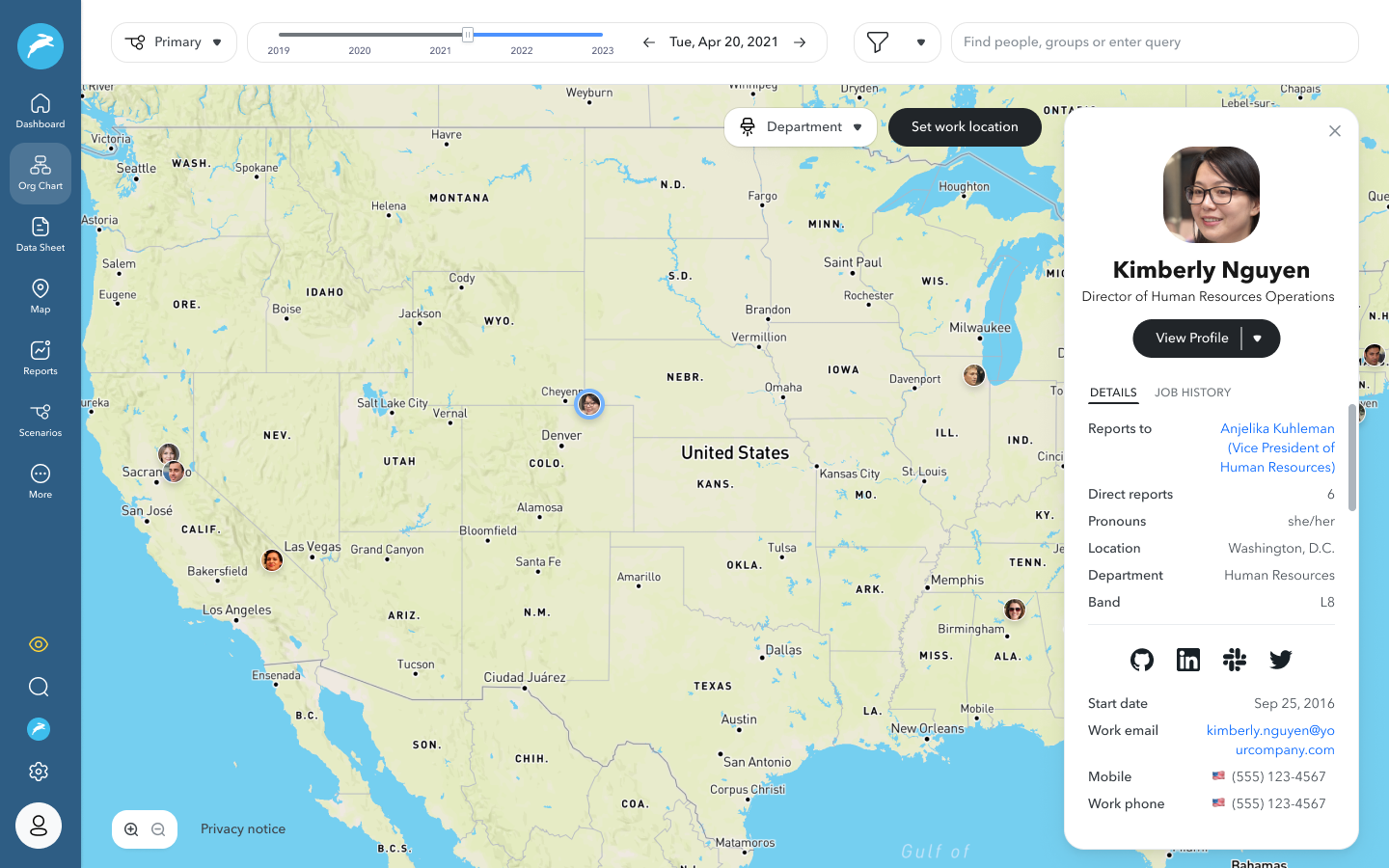Viewport: 1389px width, 868px height.
Task: Open the Data Sheet view
Action: click(40, 233)
